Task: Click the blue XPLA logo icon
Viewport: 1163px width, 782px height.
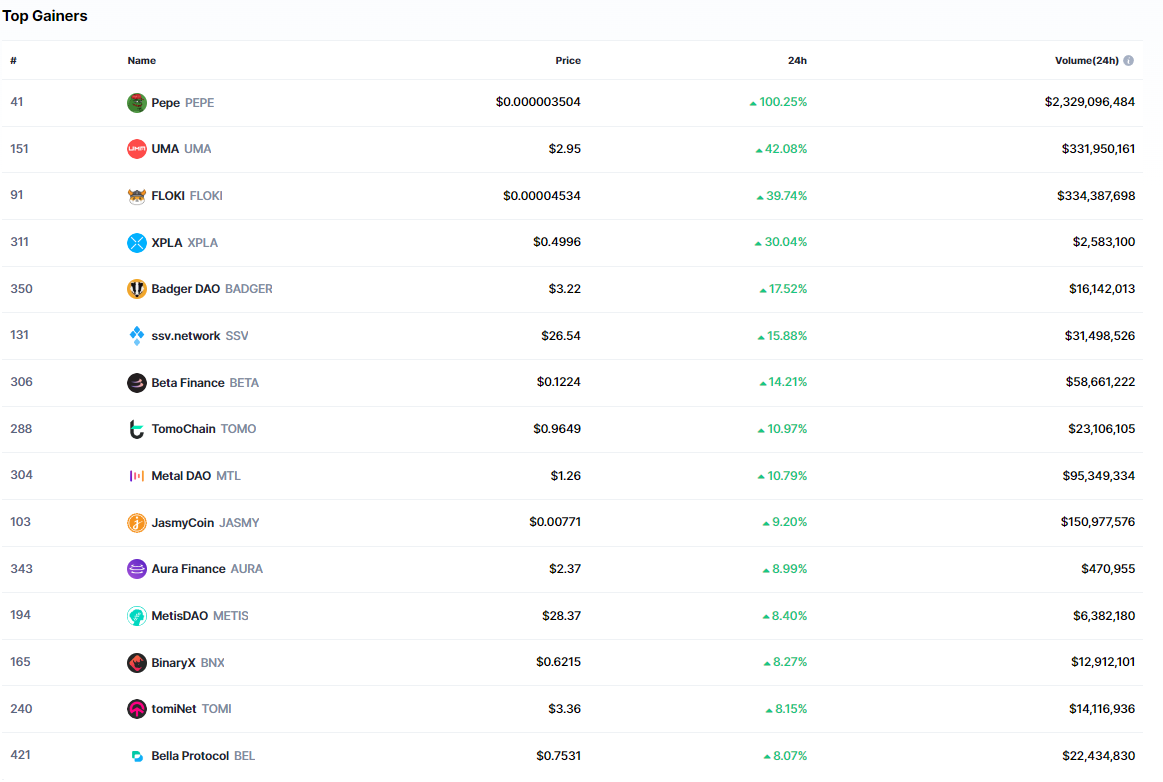Action: click(x=137, y=243)
